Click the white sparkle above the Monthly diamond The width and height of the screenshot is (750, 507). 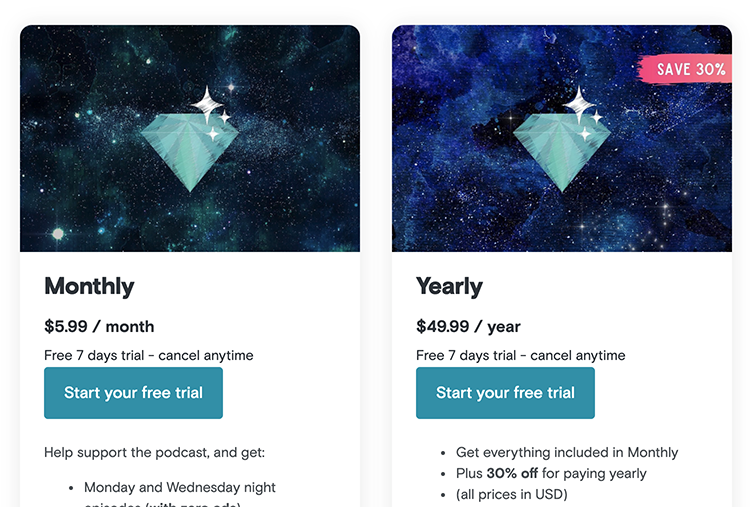pyautogui.click(x=207, y=103)
